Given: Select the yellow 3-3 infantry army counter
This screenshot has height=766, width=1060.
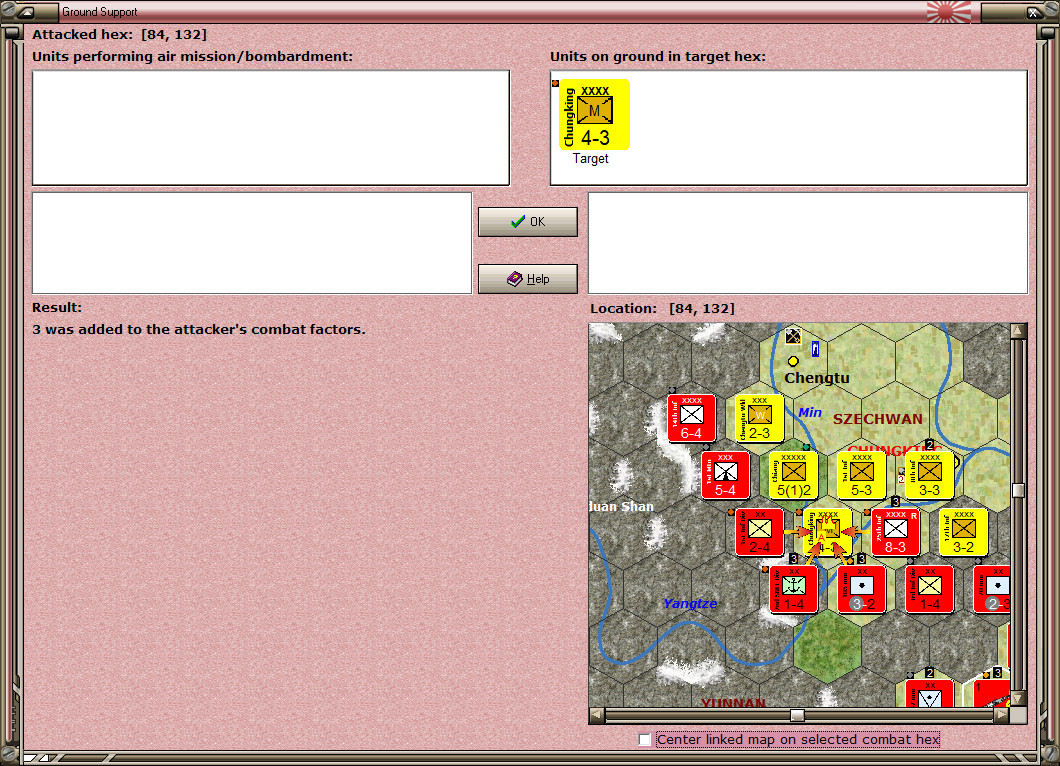Looking at the screenshot, I should (929, 475).
